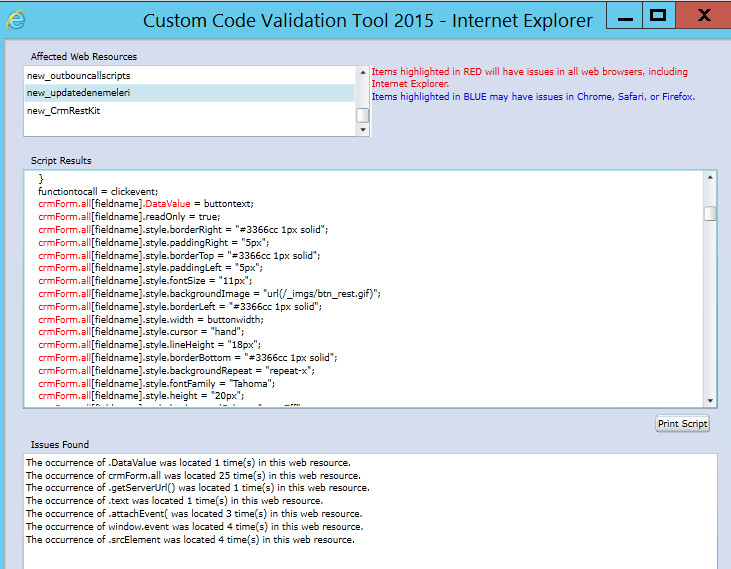This screenshot has height=569, width=731.
Task: Select new_outbouncallscripts web resource
Action: pos(79,75)
